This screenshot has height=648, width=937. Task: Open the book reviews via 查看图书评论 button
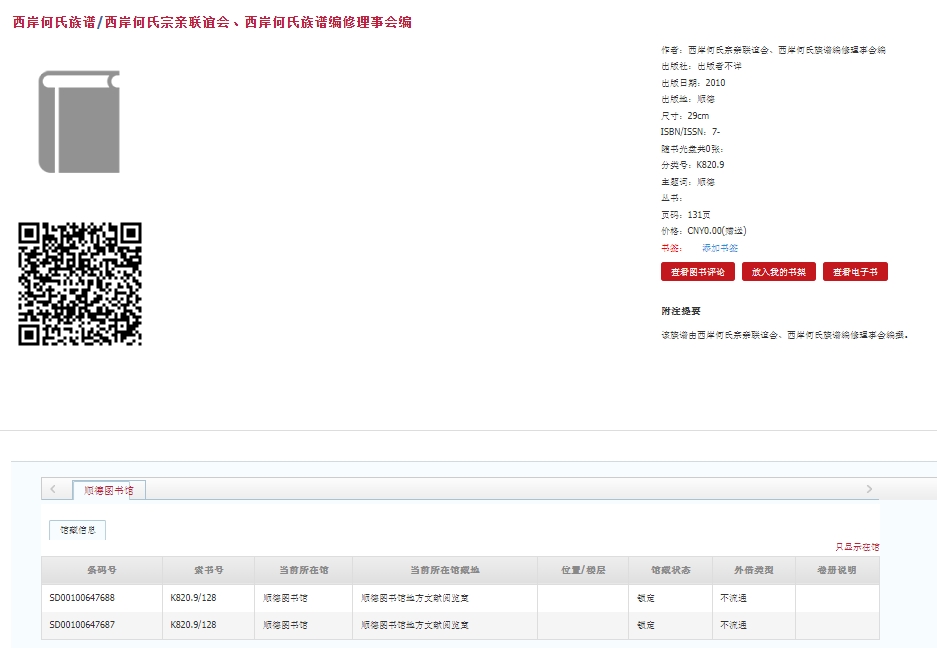point(698,271)
